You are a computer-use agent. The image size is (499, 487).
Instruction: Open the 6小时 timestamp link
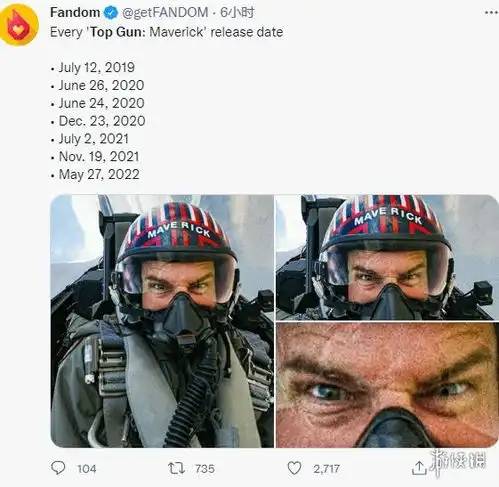pyautogui.click(x=237, y=13)
